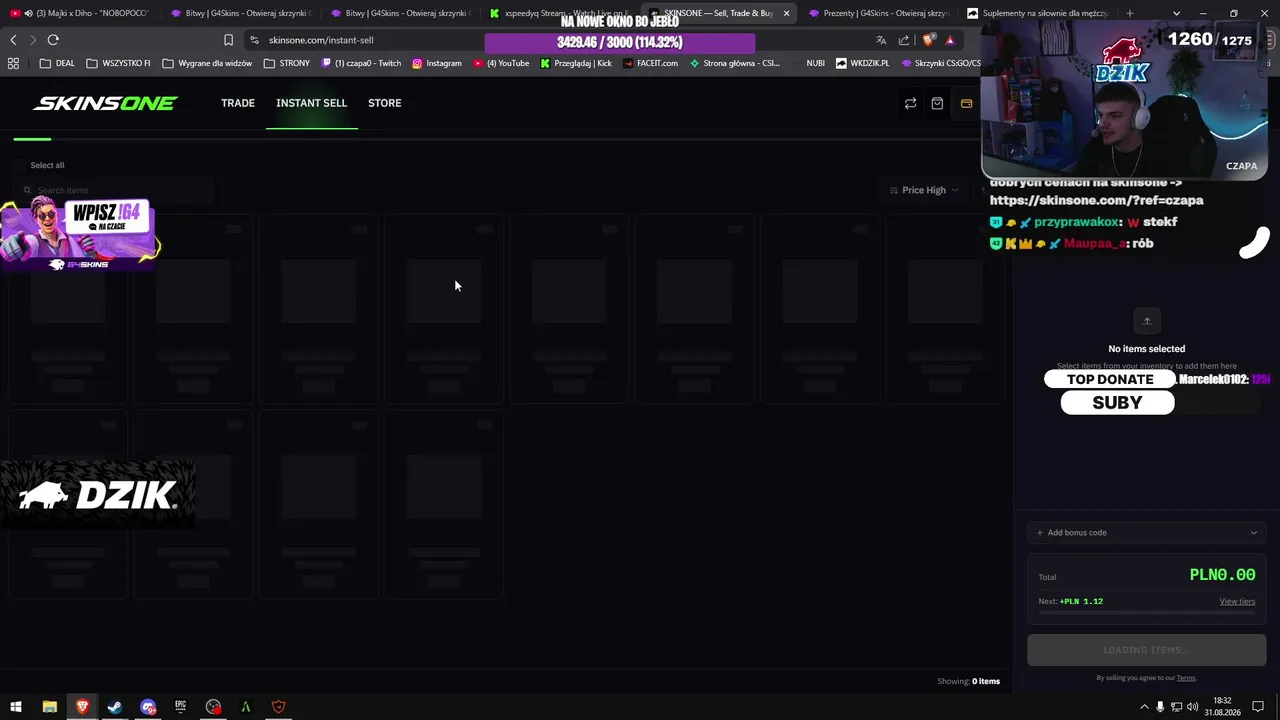Screen dimensions: 1280x720
Task: Open Steam from the taskbar
Action: [115, 707]
